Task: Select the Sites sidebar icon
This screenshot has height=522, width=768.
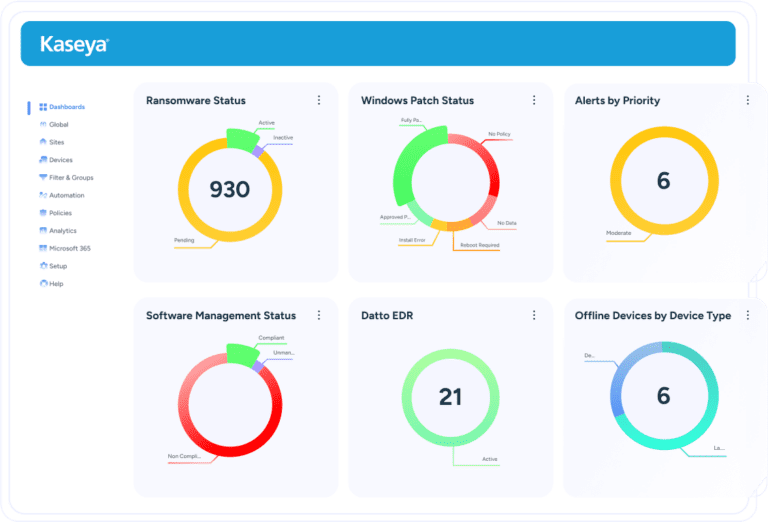Action: [43, 142]
